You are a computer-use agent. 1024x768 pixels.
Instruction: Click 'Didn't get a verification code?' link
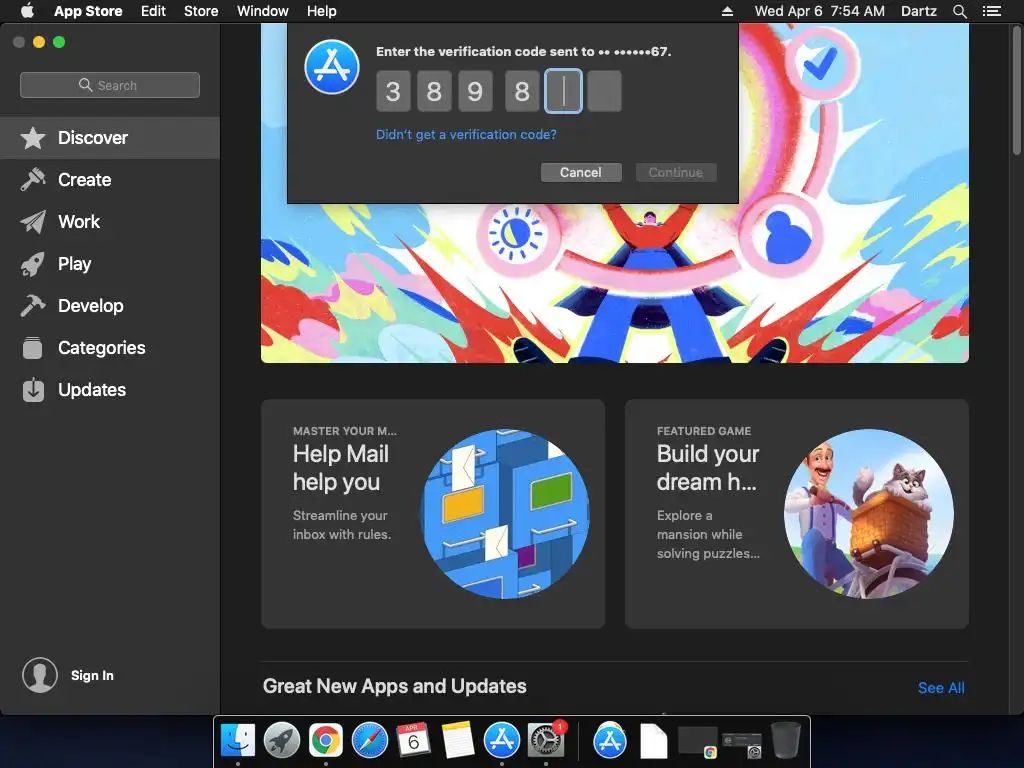point(466,135)
